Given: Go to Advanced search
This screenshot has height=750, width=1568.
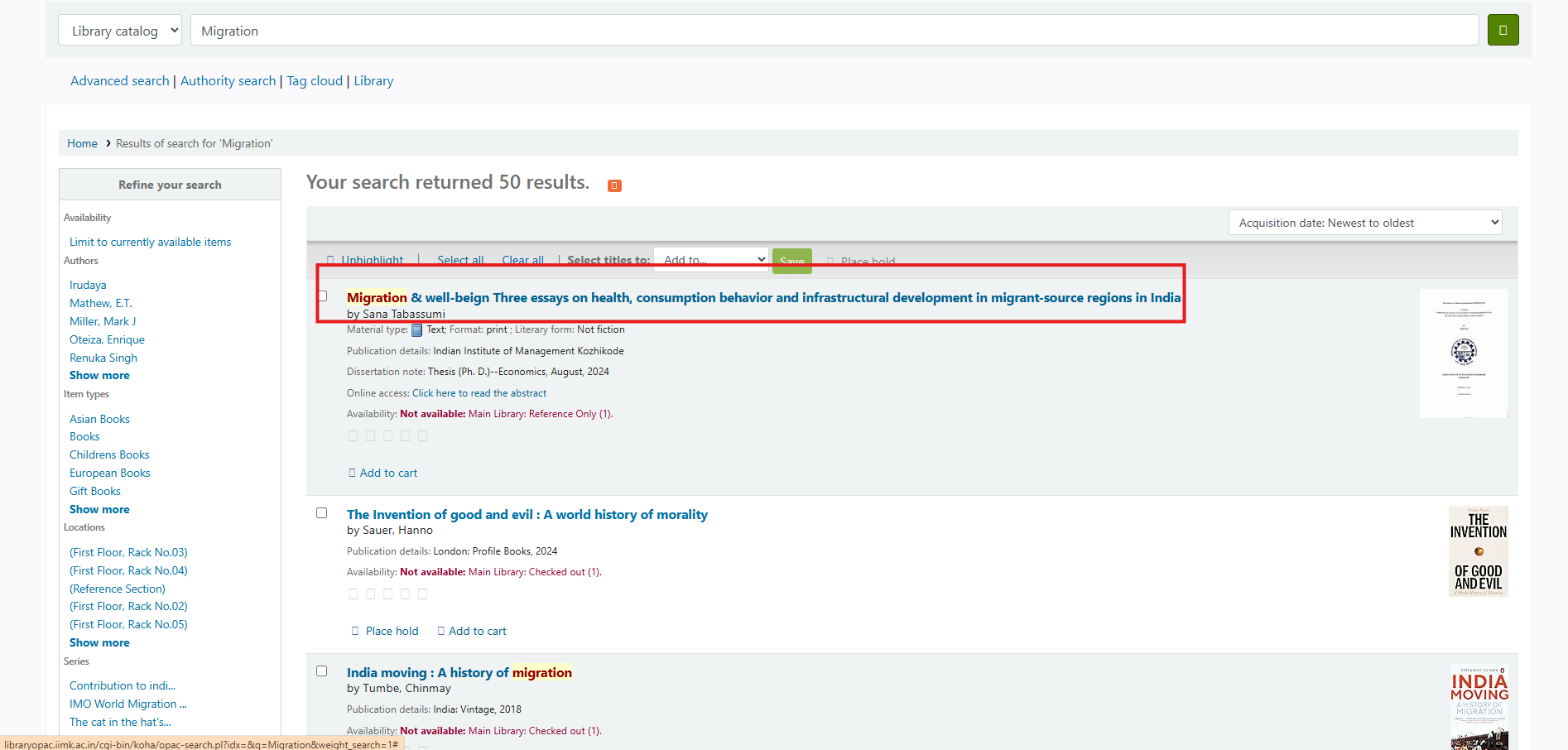Looking at the screenshot, I should (119, 81).
